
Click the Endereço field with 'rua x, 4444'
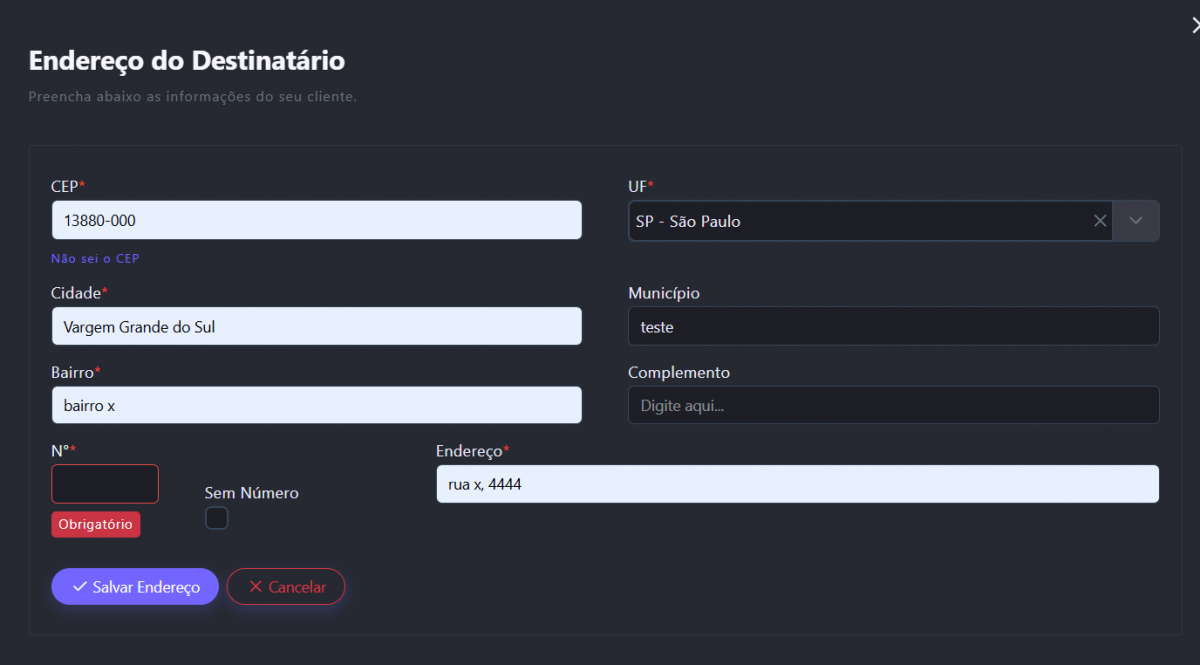797,484
